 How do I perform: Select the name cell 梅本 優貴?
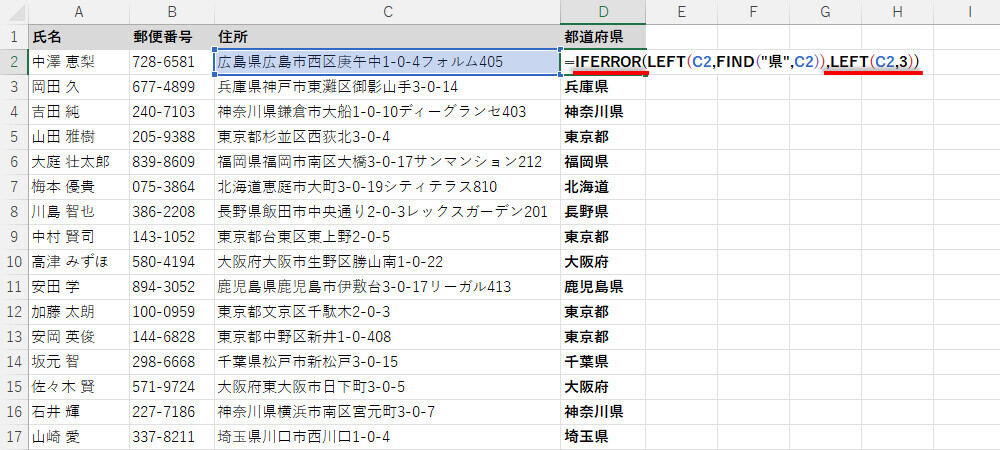point(79,187)
